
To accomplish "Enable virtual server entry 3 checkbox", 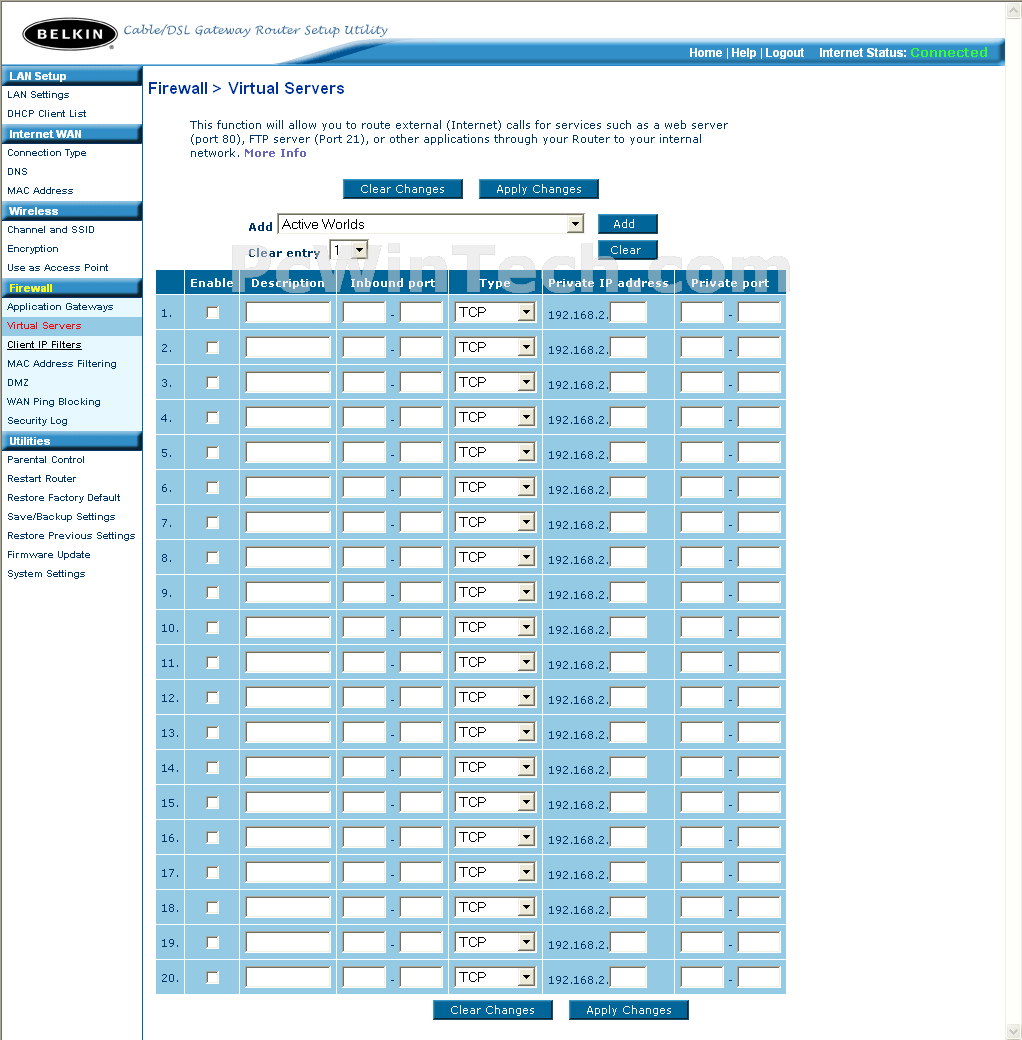I will pyautogui.click(x=212, y=383).
